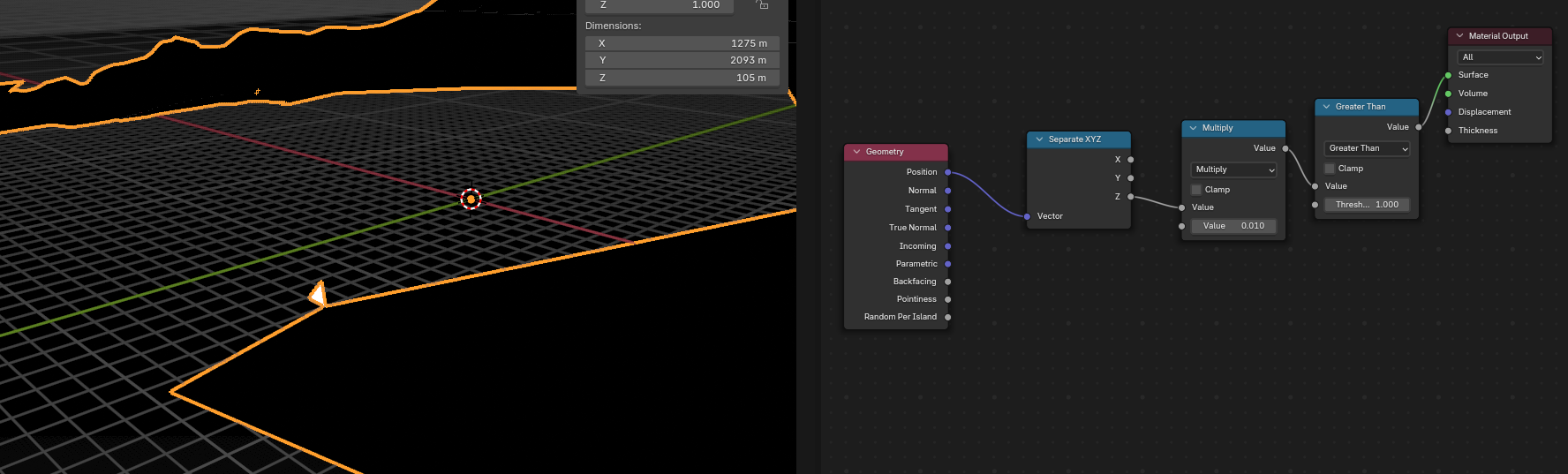Click the Surface input socket on Material Output
The width and height of the screenshot is (1568, 474).
point(1448,75)
